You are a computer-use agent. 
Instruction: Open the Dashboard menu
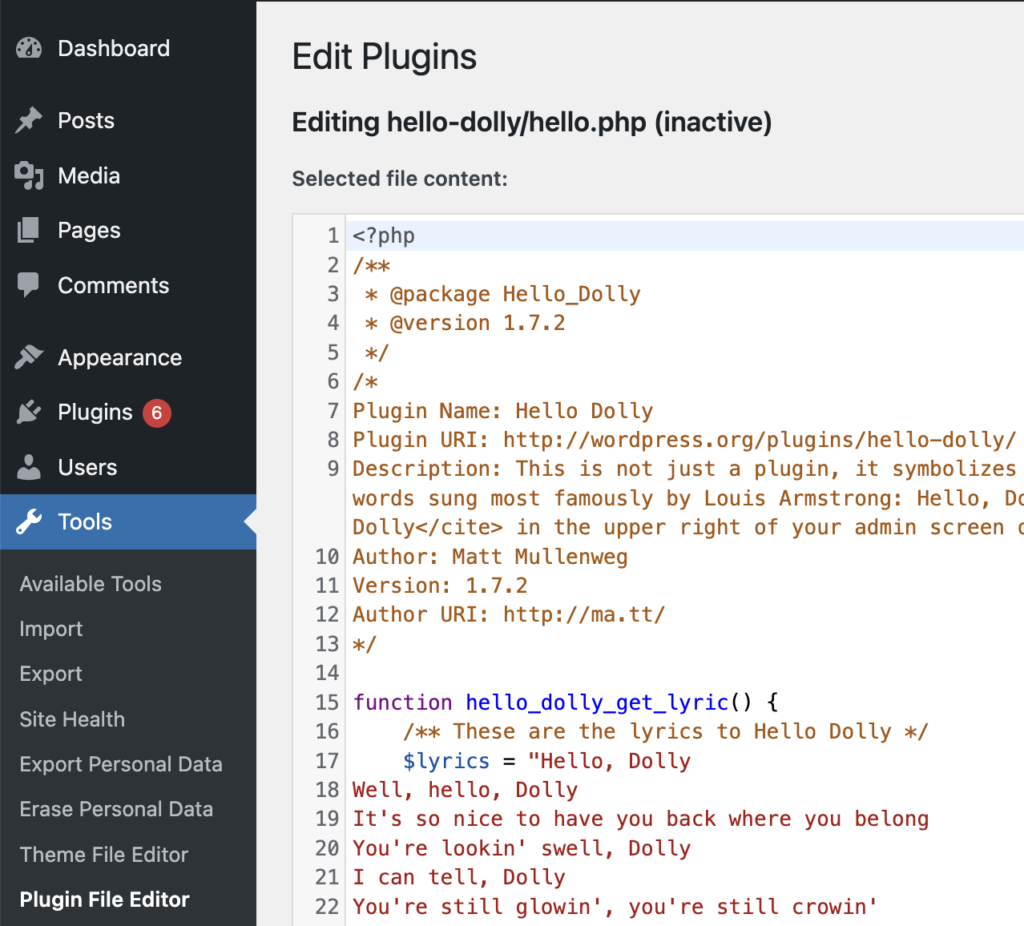[x=114, y=48]
